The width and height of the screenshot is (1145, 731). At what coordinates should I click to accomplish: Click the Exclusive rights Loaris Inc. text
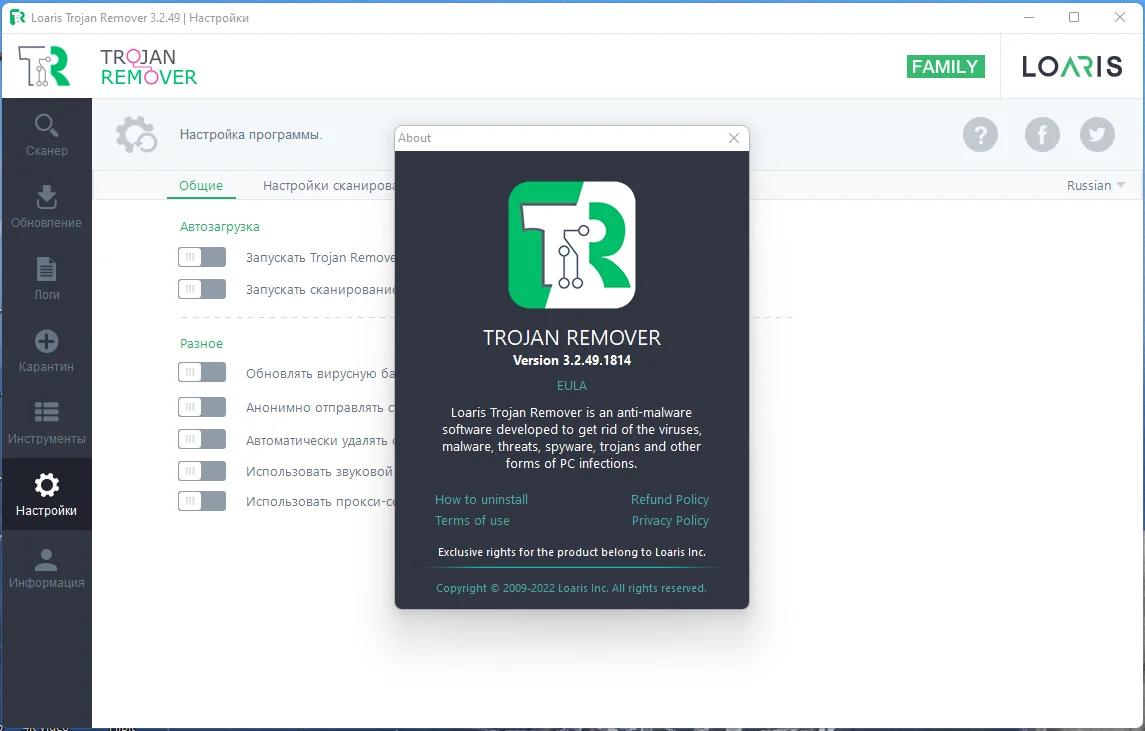point(572,552)
